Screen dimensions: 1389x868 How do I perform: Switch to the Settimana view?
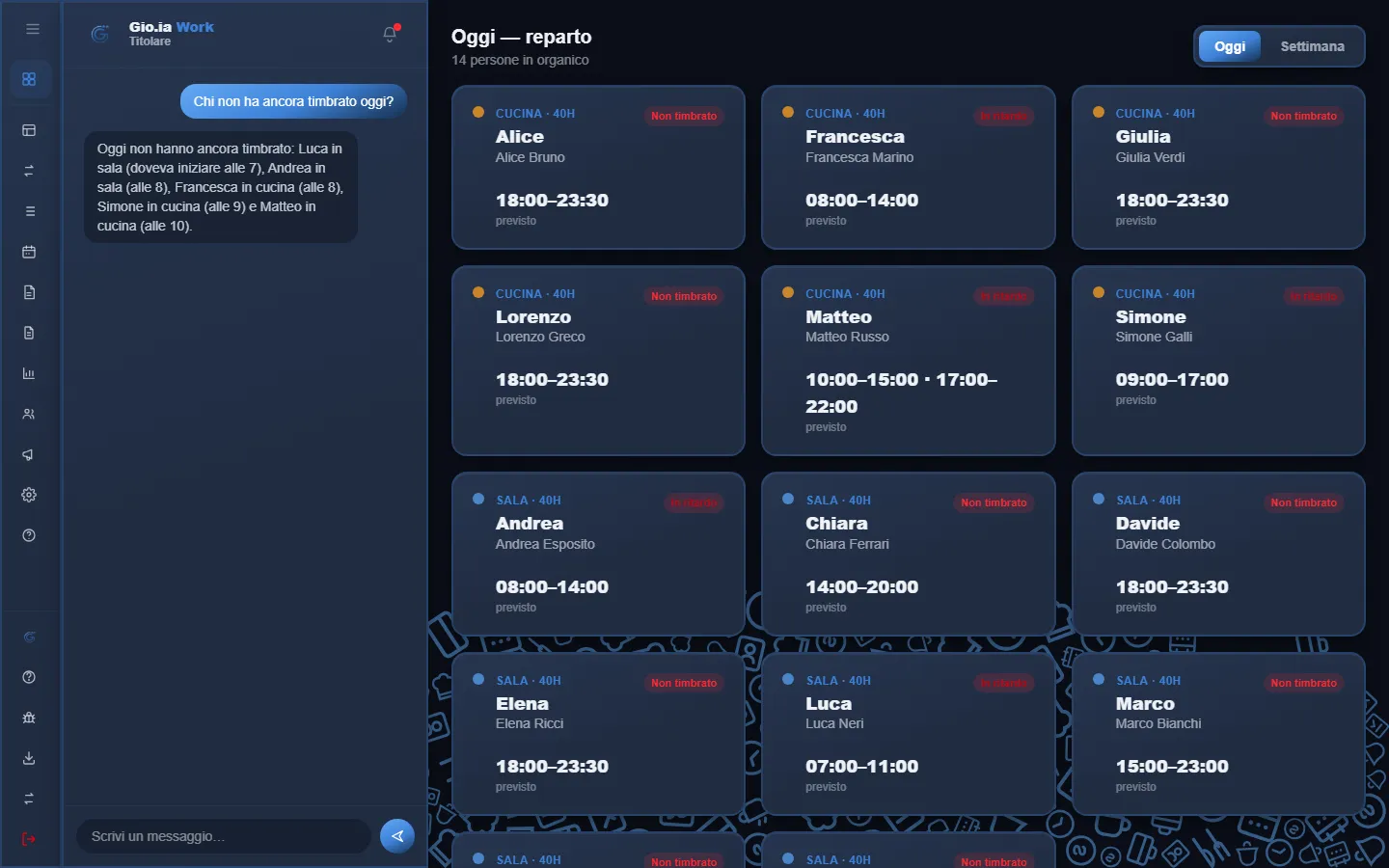[1312, 46]
